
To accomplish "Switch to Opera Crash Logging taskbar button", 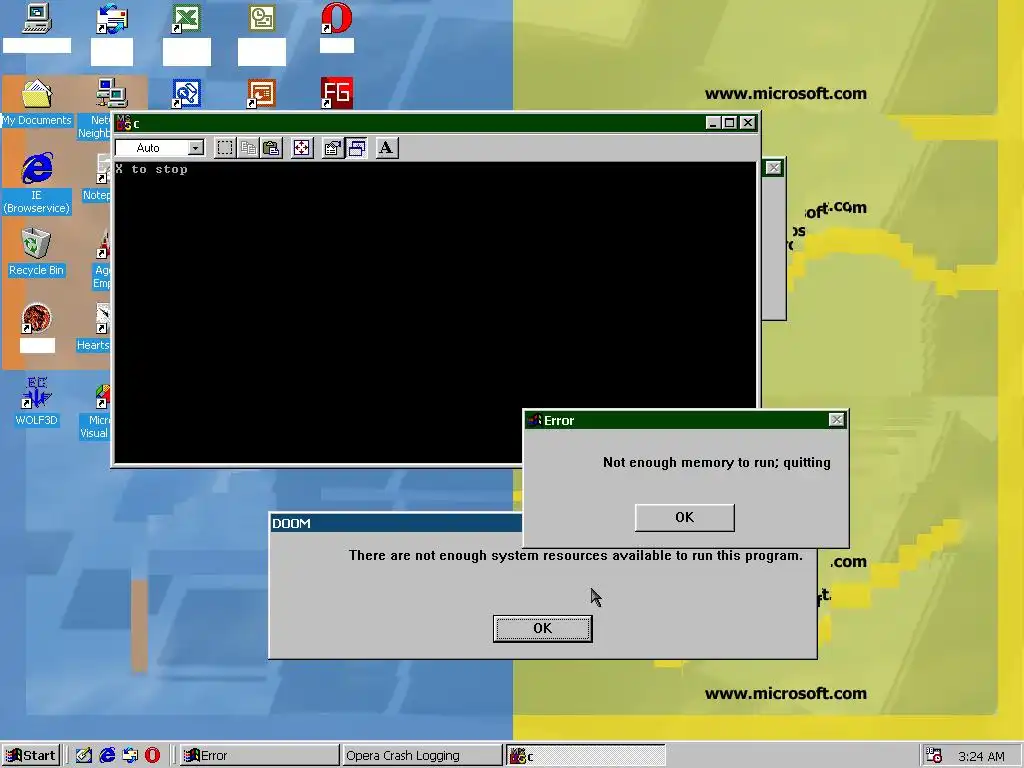I will click(422, 756).
